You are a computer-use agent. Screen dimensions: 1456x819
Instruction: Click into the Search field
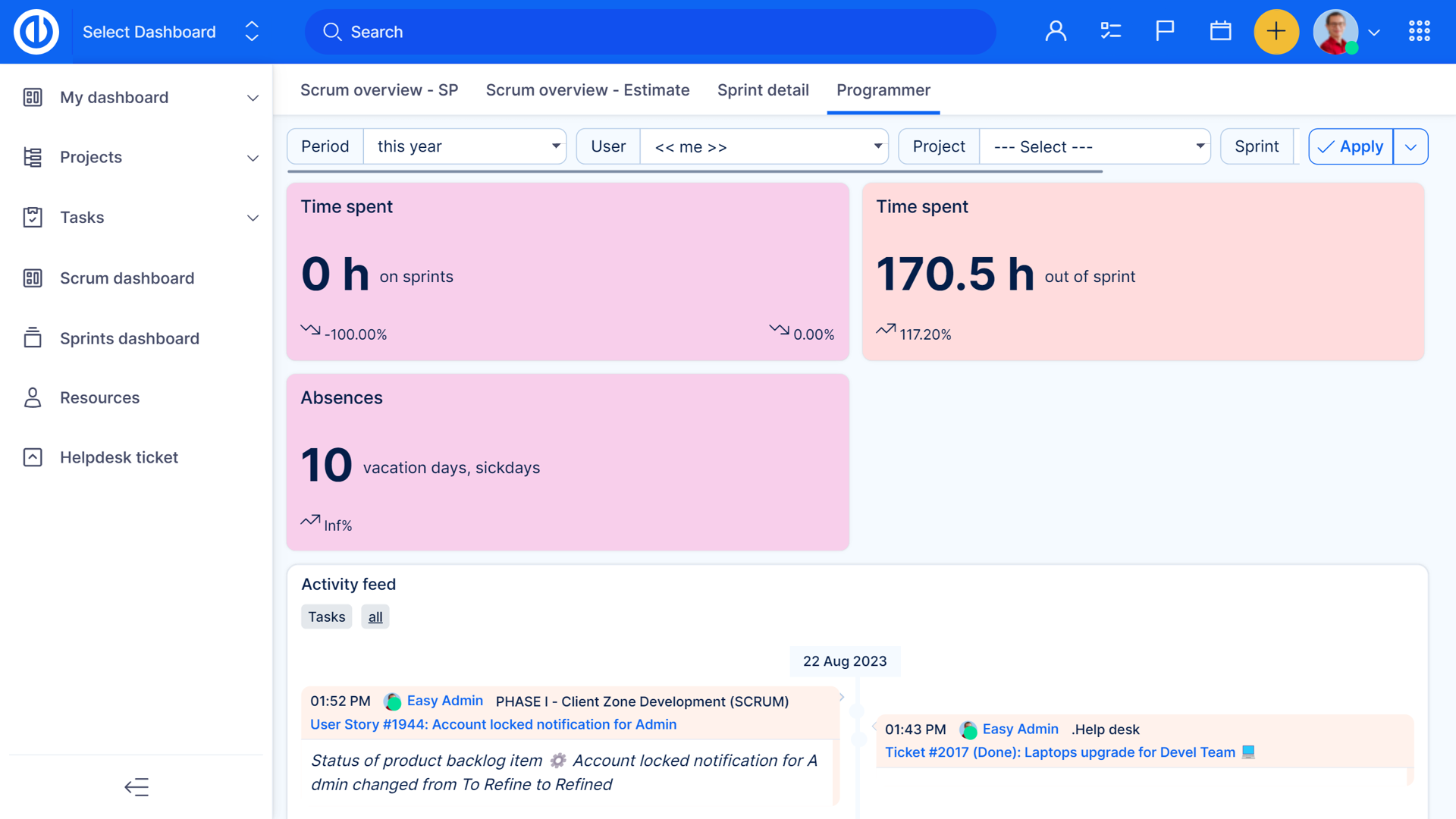650,32
